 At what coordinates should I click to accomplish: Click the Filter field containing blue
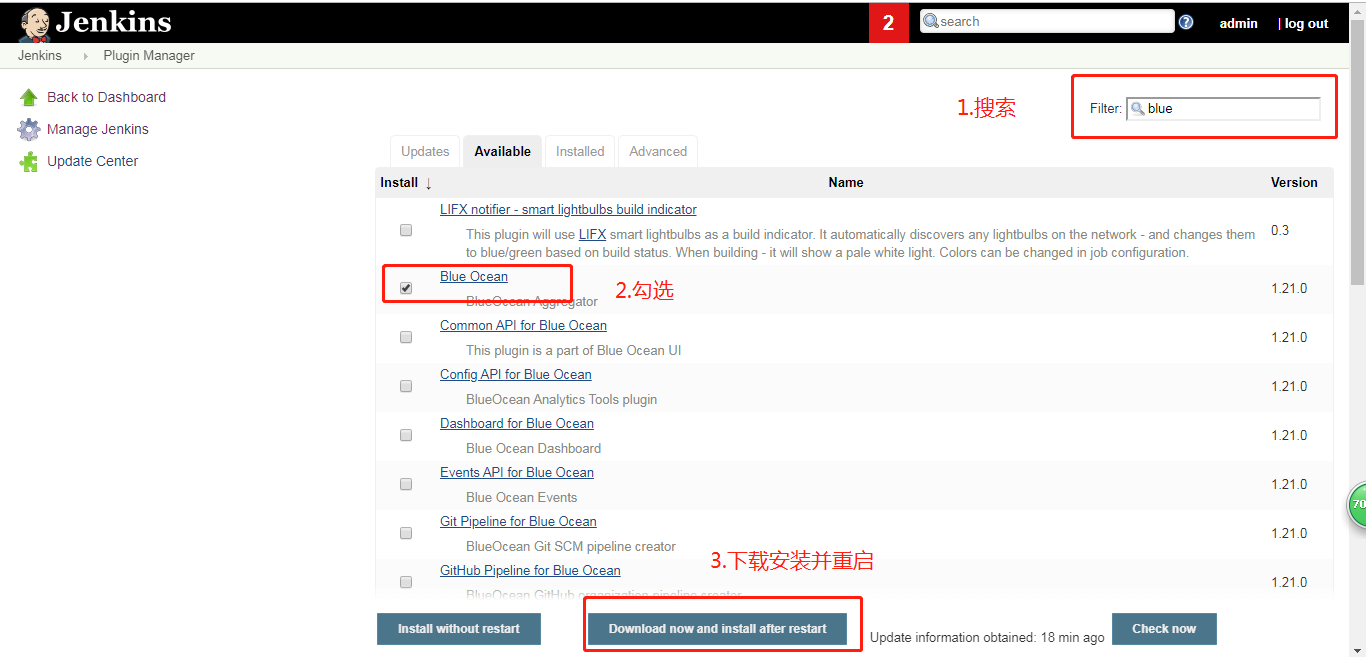click(x=1223, y=108)
